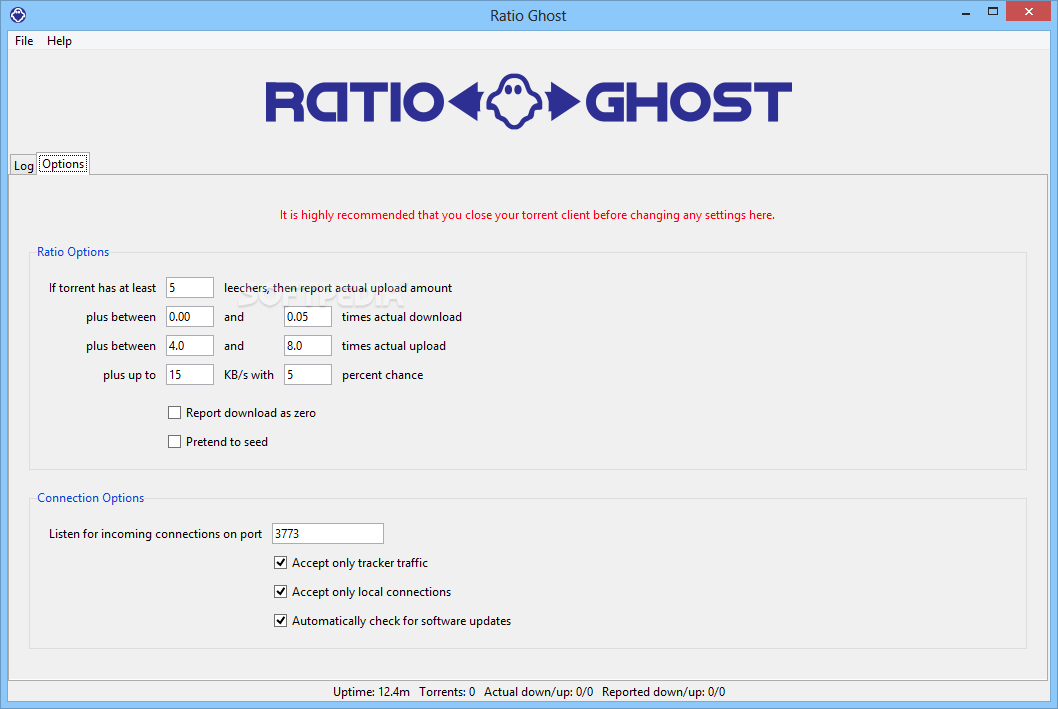The width and height of the screenshot is (1058, 709).
Task: Minimize the Ratio Ghost window
Action: pyautogui.click(x=966, y=11)
